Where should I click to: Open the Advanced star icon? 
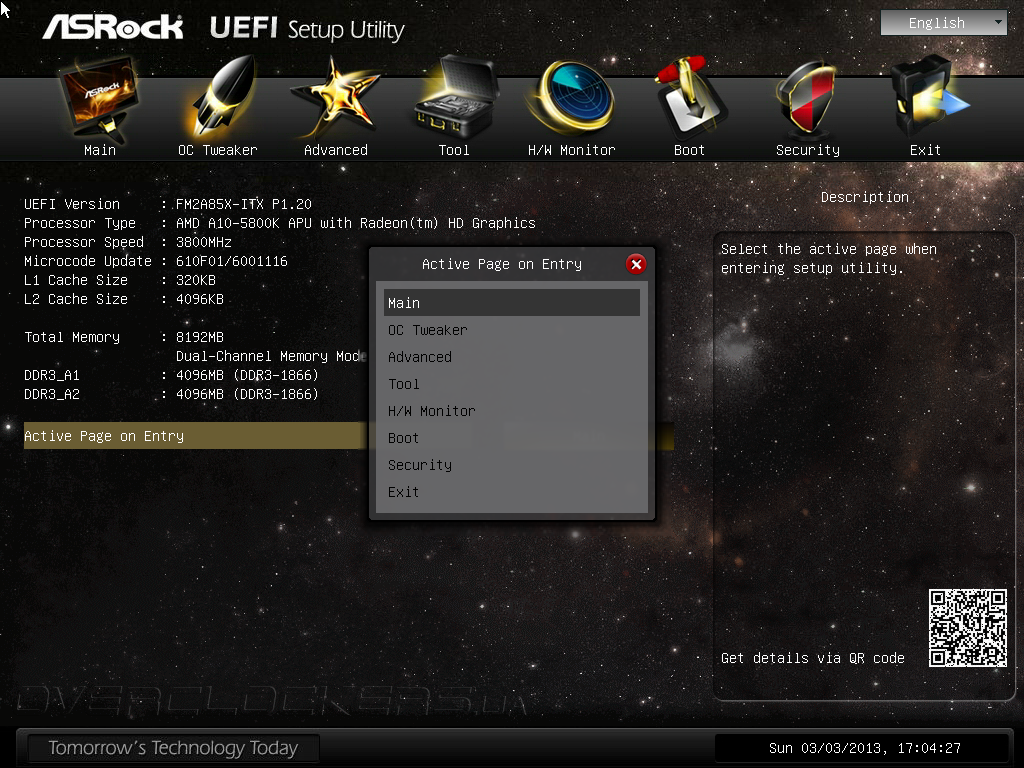(335, 98)
